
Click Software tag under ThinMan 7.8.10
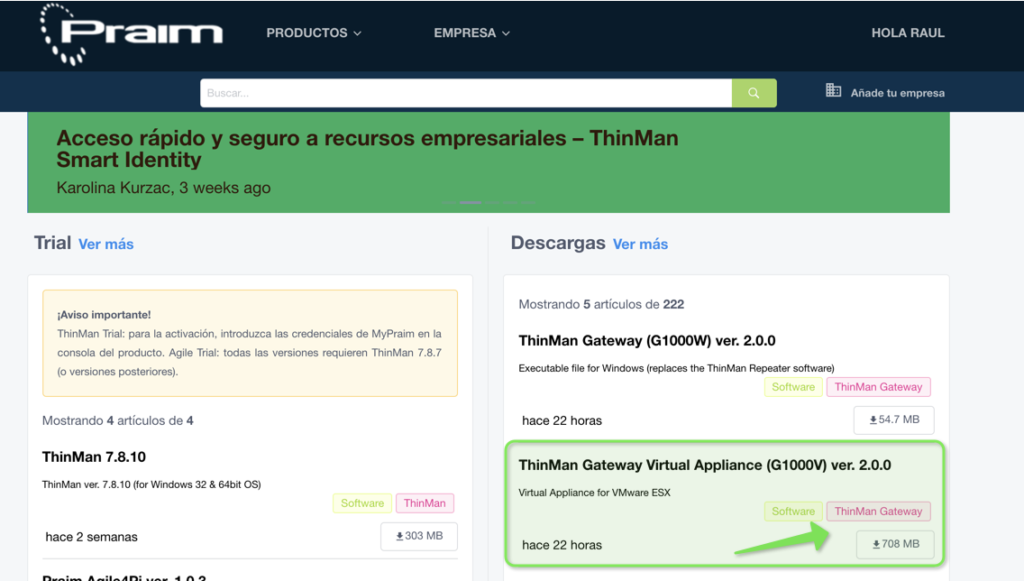click(x=362, y=503)
